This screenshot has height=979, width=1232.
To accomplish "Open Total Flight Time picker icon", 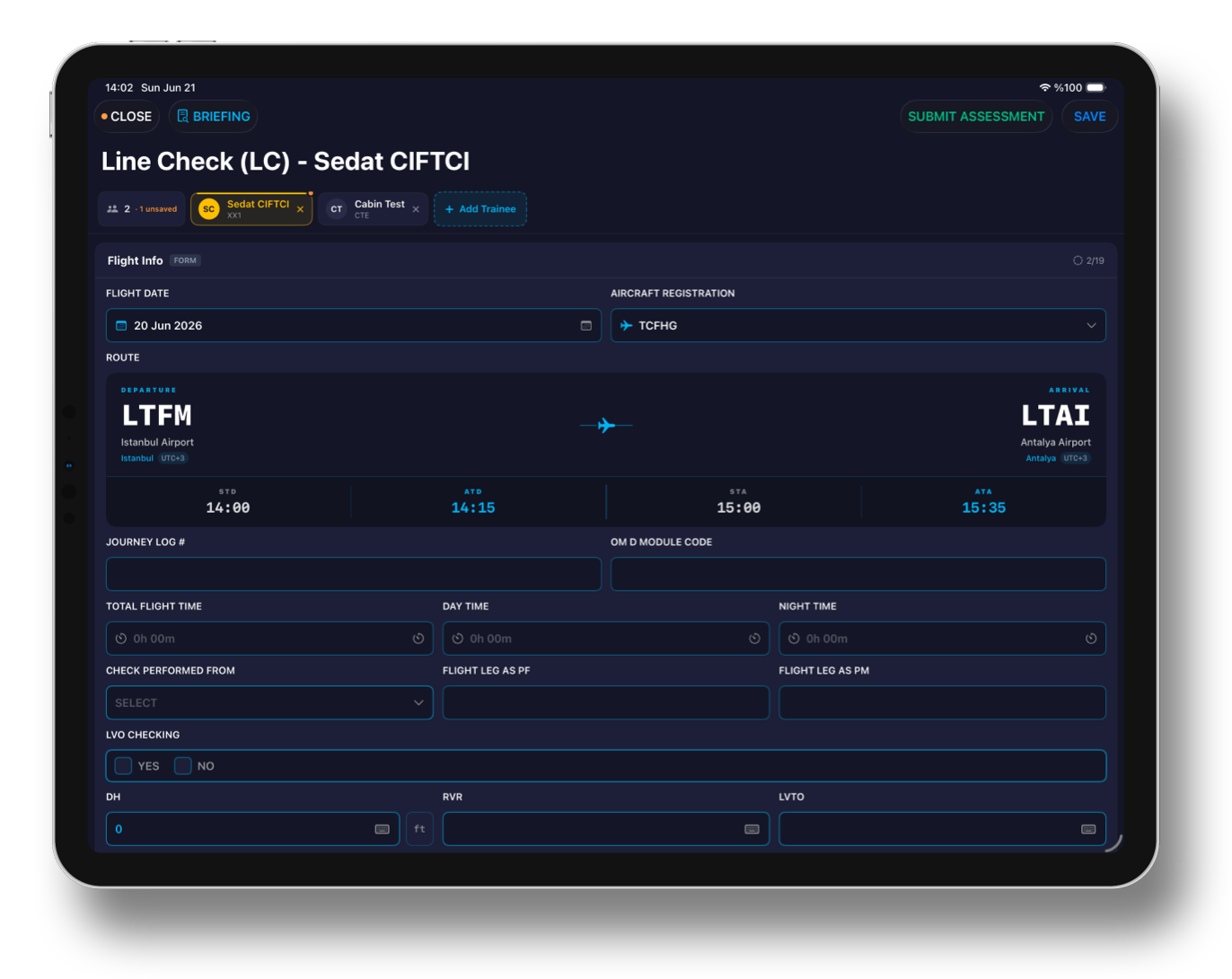I will 418,639.
